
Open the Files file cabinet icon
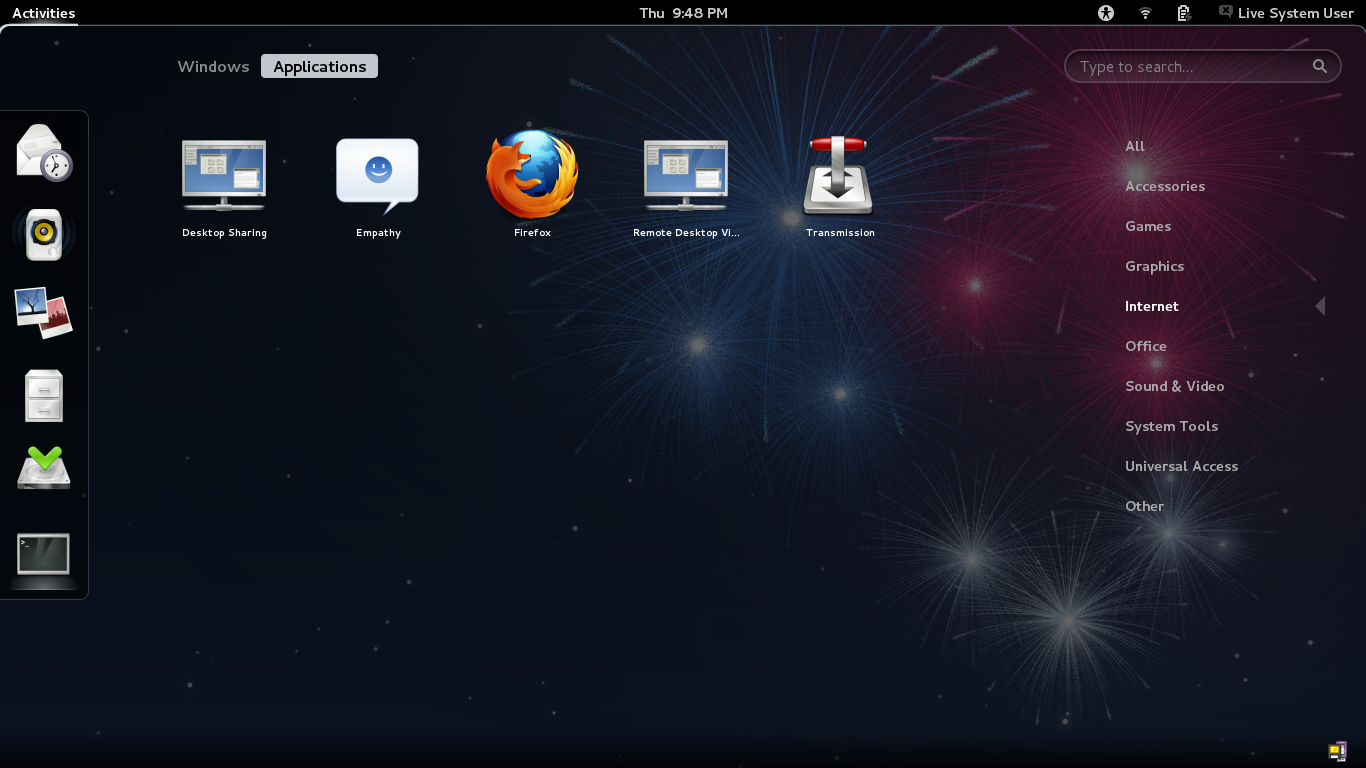[43, 394]
